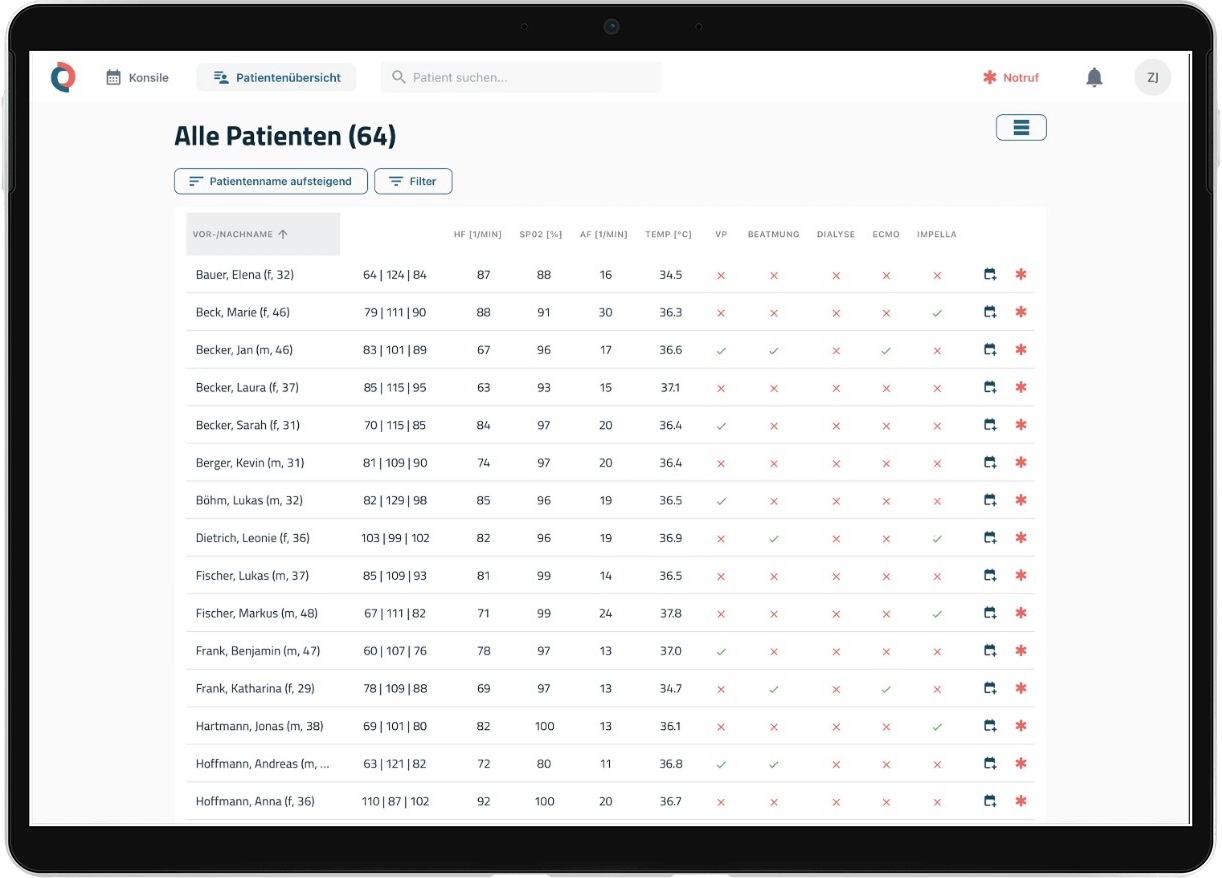Open the ZJ user avatar menu
The width and height of the screenshot is (1222, 878).
(1152, 77)
